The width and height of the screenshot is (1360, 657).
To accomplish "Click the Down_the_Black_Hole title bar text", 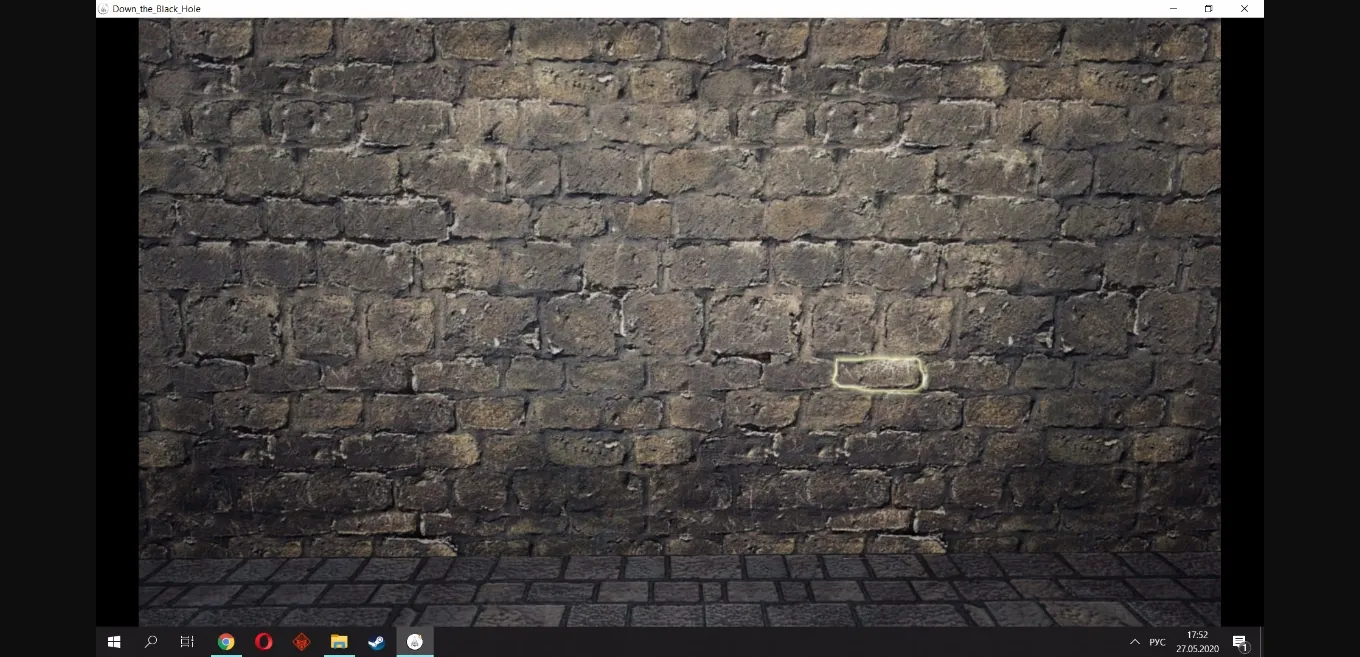I will [156, 9].
